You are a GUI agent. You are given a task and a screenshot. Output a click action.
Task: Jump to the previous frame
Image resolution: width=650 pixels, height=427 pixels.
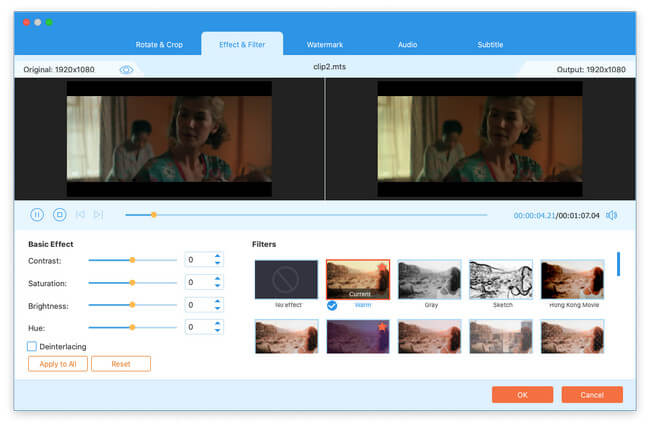tap(80, 214)
